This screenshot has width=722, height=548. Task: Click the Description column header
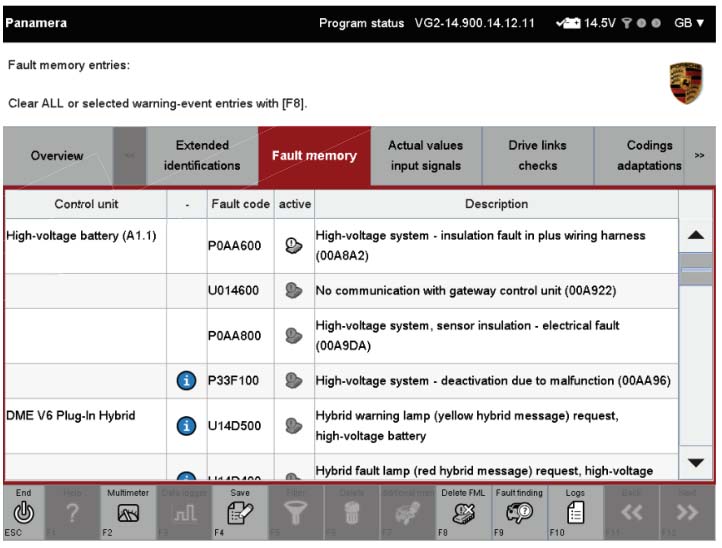click(x=496, y=204)
